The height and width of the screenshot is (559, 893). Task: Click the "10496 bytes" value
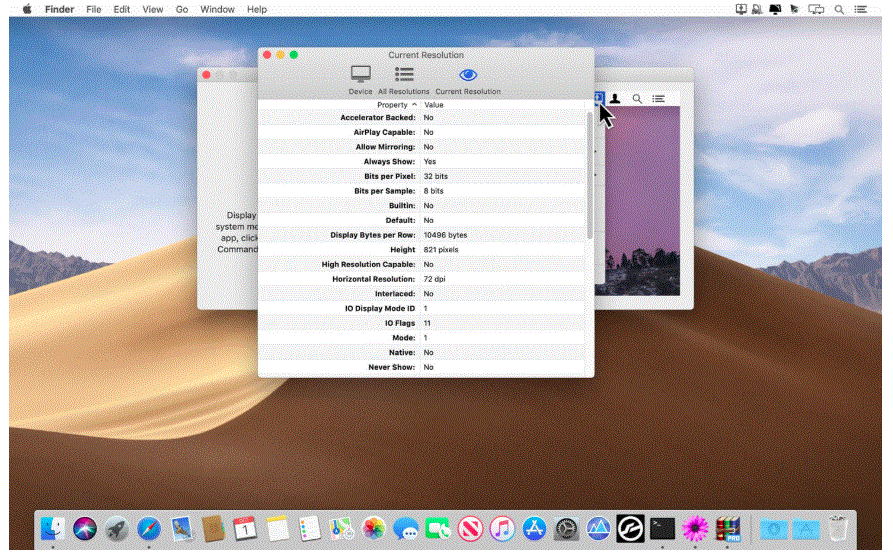point(445,235)
